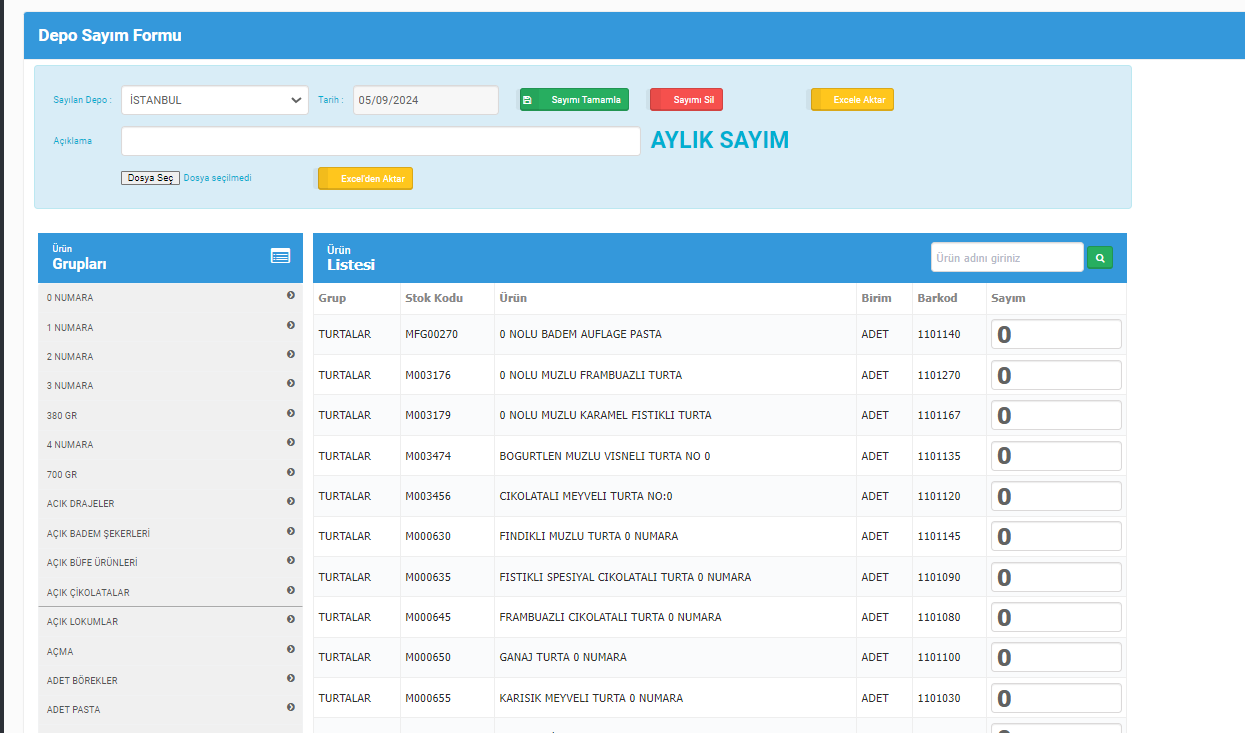Image resolution: width=1245 pixels, height=733 pixels.
Task: Click the Ürün adını giriniz search field
Action: pyautogui.click(x=1007, y=257)
